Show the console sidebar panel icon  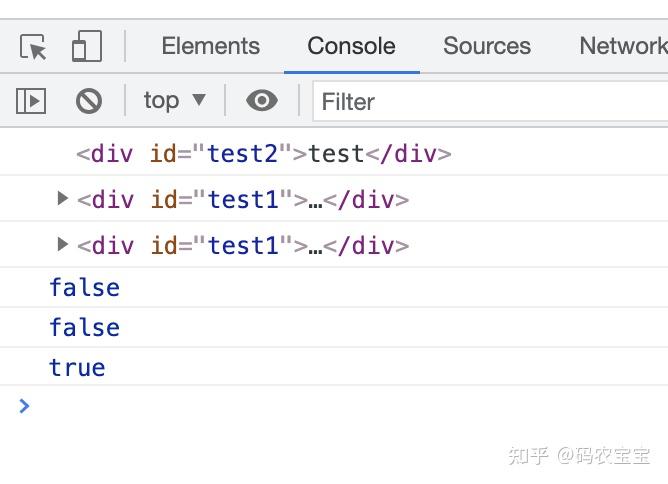point(31,101)
